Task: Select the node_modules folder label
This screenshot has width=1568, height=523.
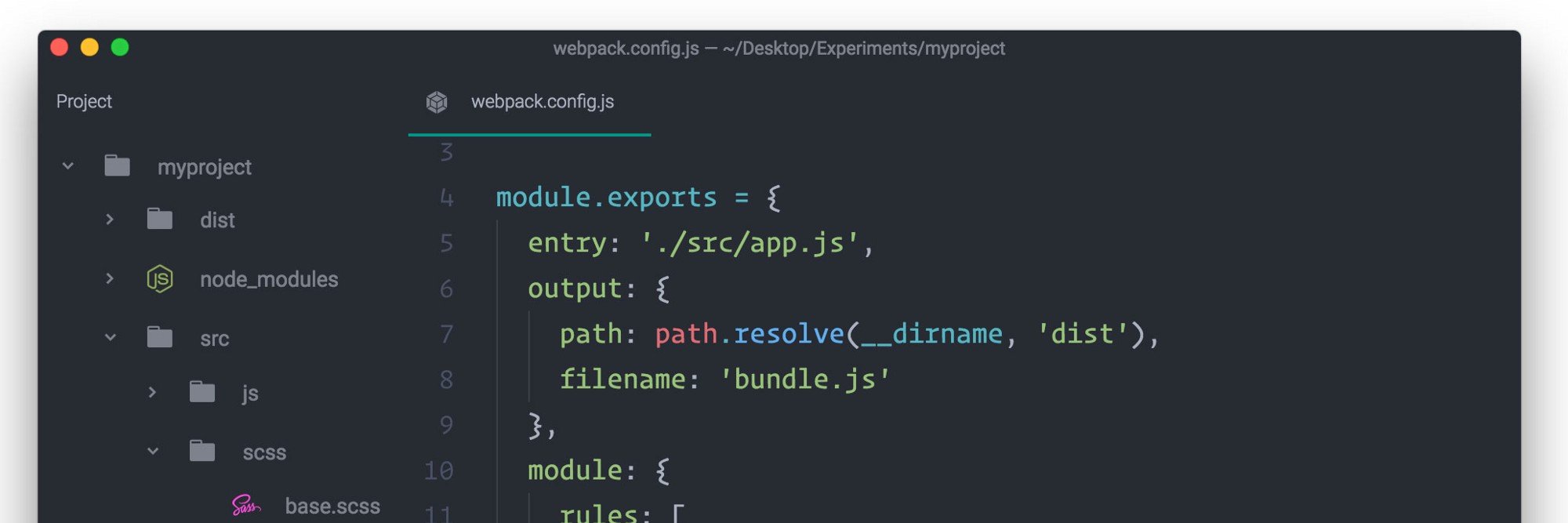Action: point(269,279)
